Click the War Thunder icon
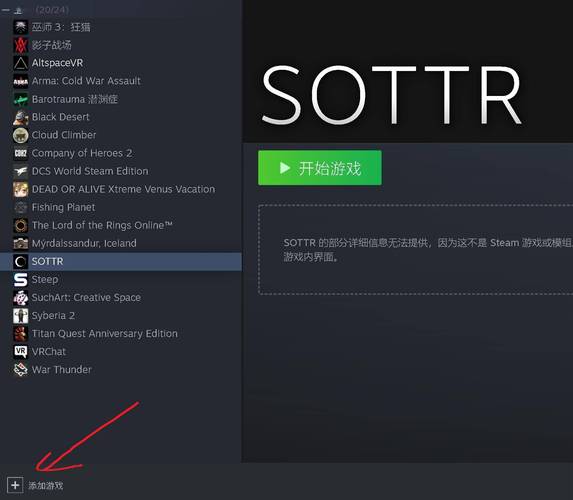This screenshot has width=573, height=500. coord(20,370)
